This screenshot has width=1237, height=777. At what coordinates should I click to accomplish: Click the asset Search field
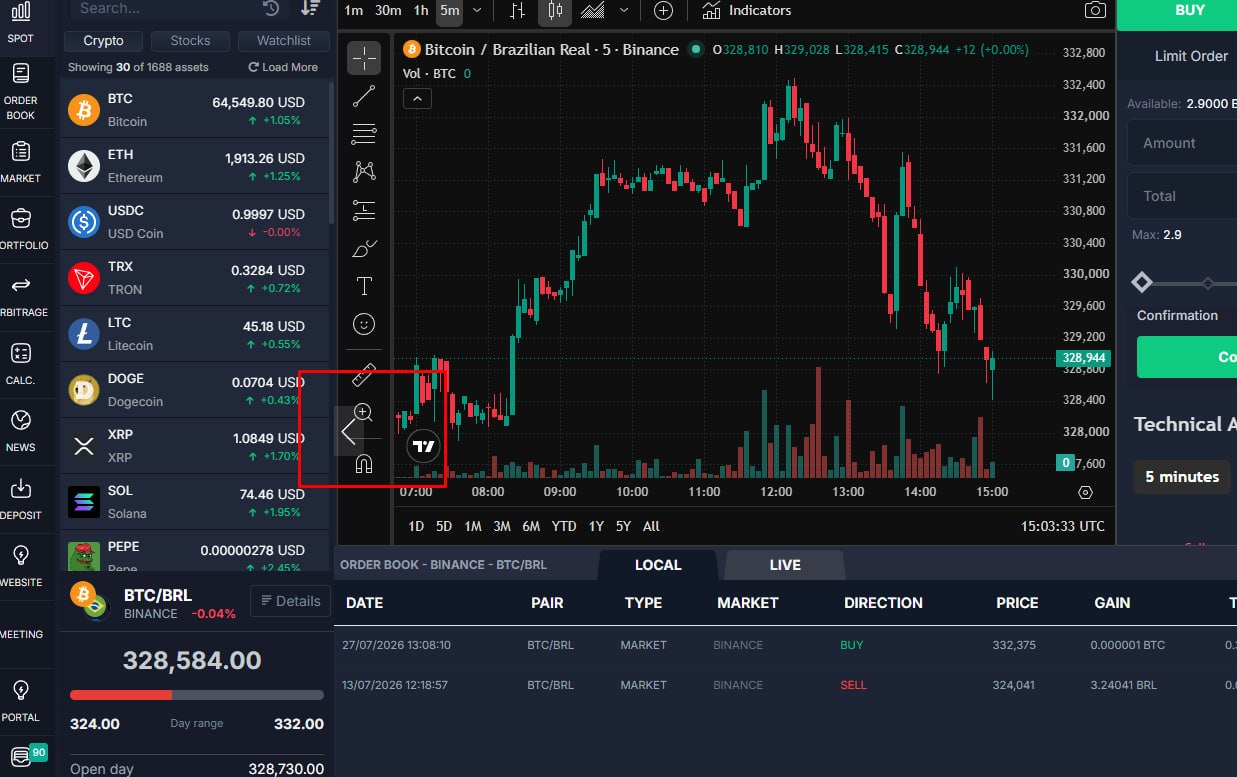click(165, 8)
